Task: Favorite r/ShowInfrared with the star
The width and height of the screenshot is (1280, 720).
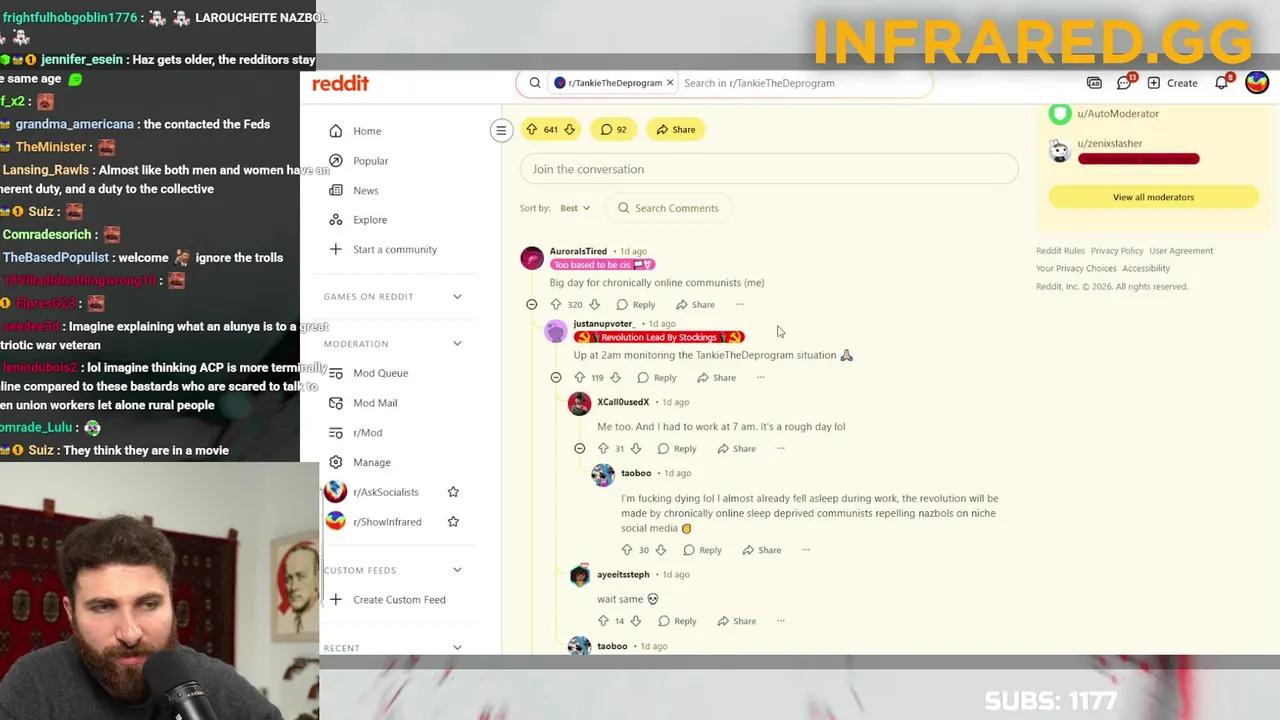Action: (453, 522)
